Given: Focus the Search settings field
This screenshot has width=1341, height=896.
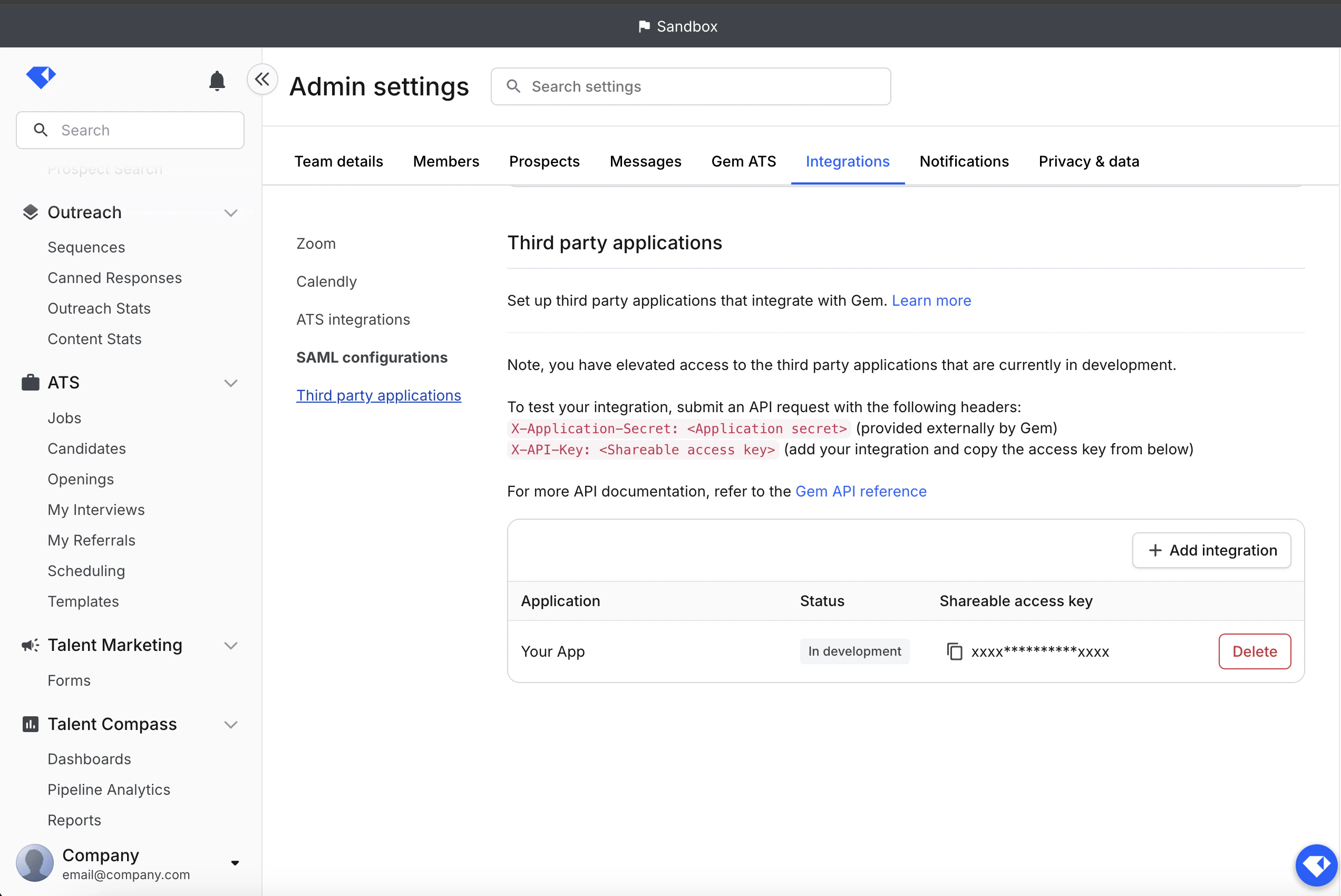Looking at the screenshot, I should (692, 87).
